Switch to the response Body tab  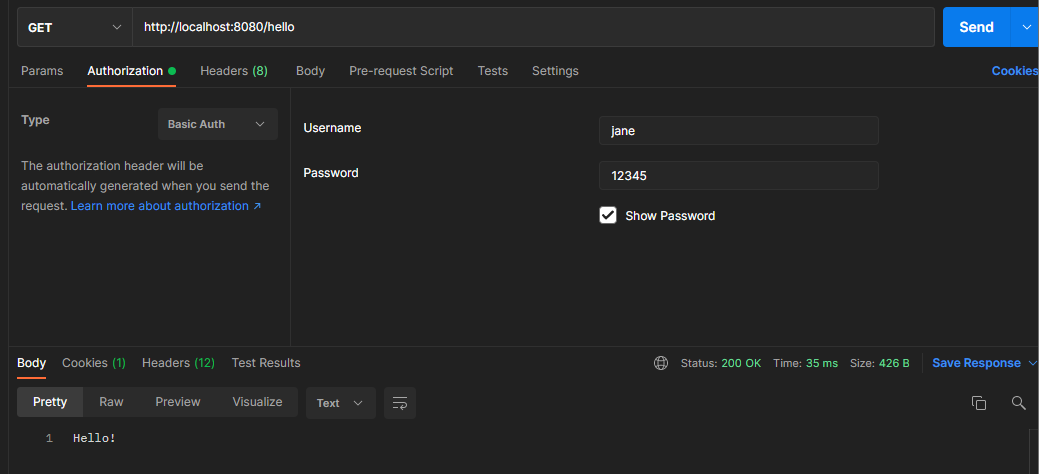32,363
